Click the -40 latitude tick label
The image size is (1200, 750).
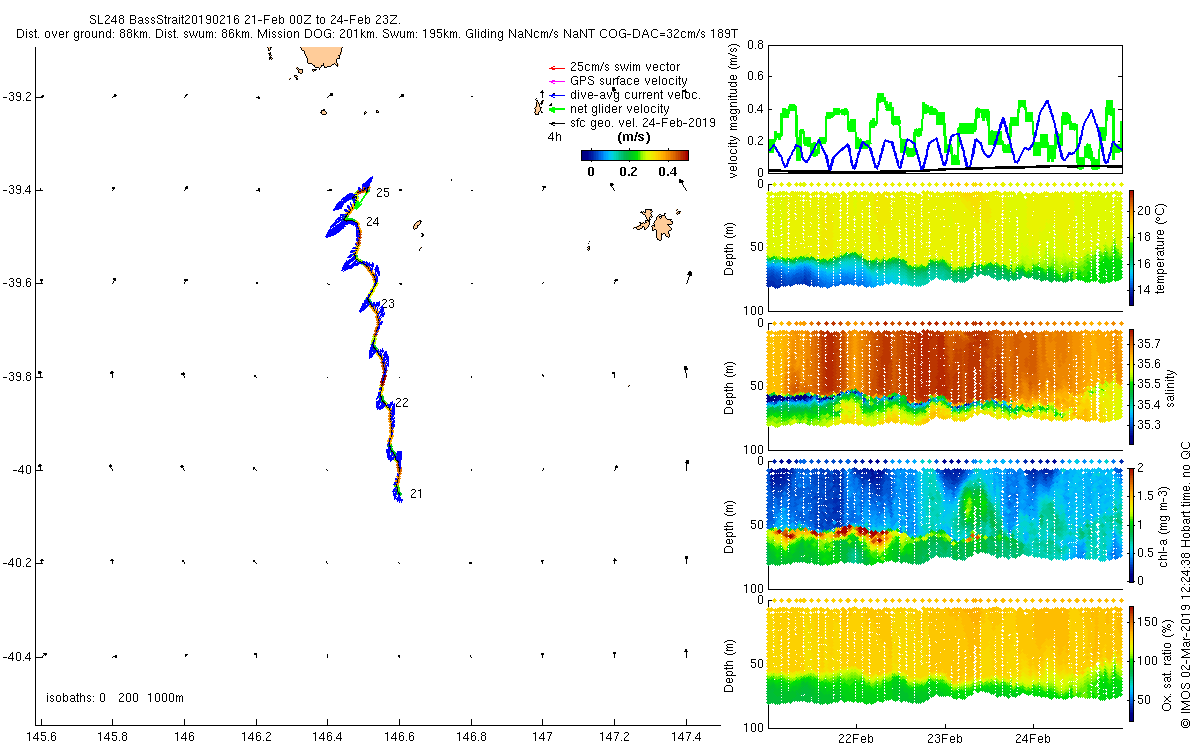(x=20, y=469)
